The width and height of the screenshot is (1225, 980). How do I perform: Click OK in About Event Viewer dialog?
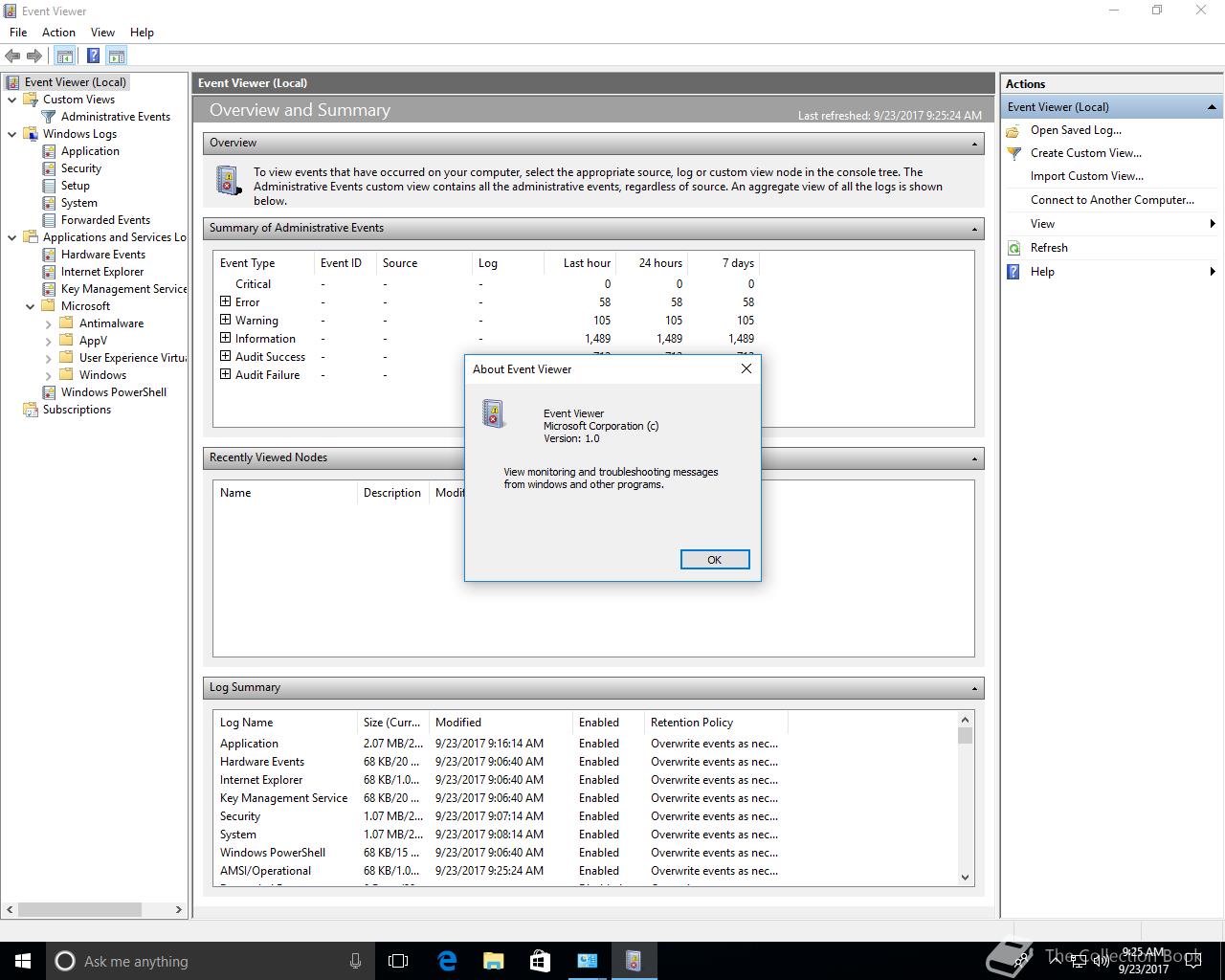pyautogui.click(x=715, y=560)
